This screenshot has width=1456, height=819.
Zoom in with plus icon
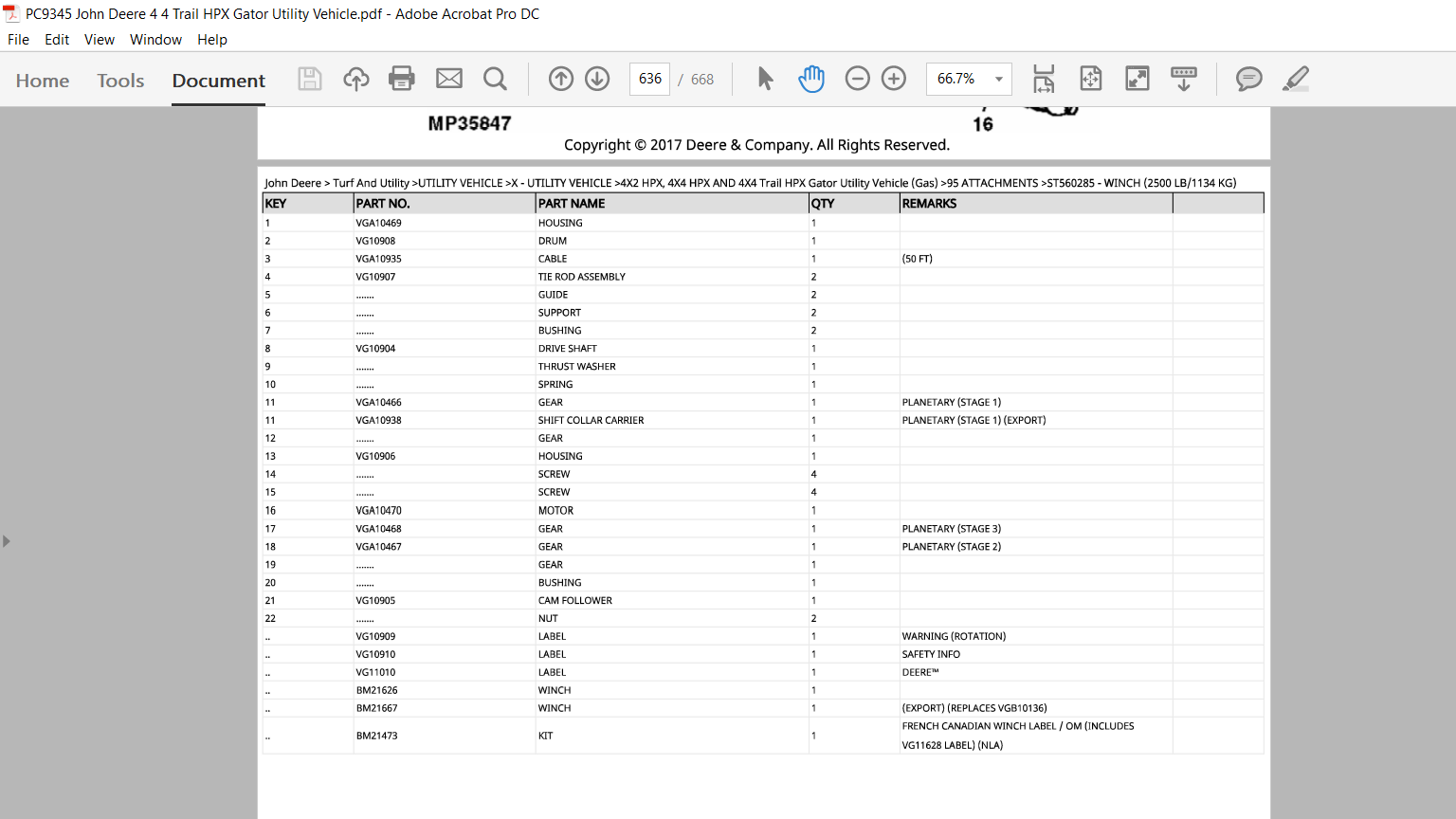tap(894, 79)
